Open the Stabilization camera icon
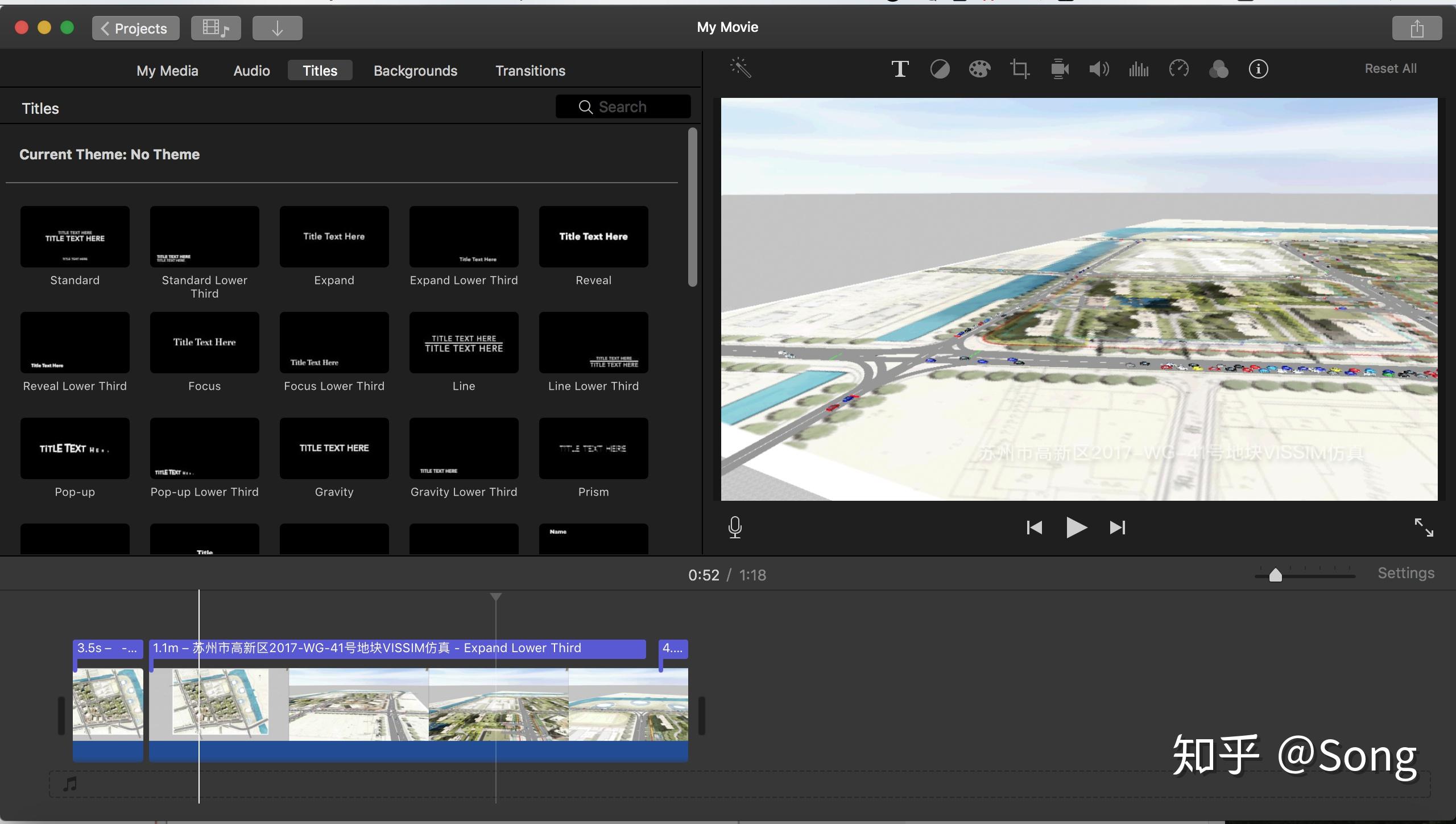1456x824 pixels. coord(1059,69)
